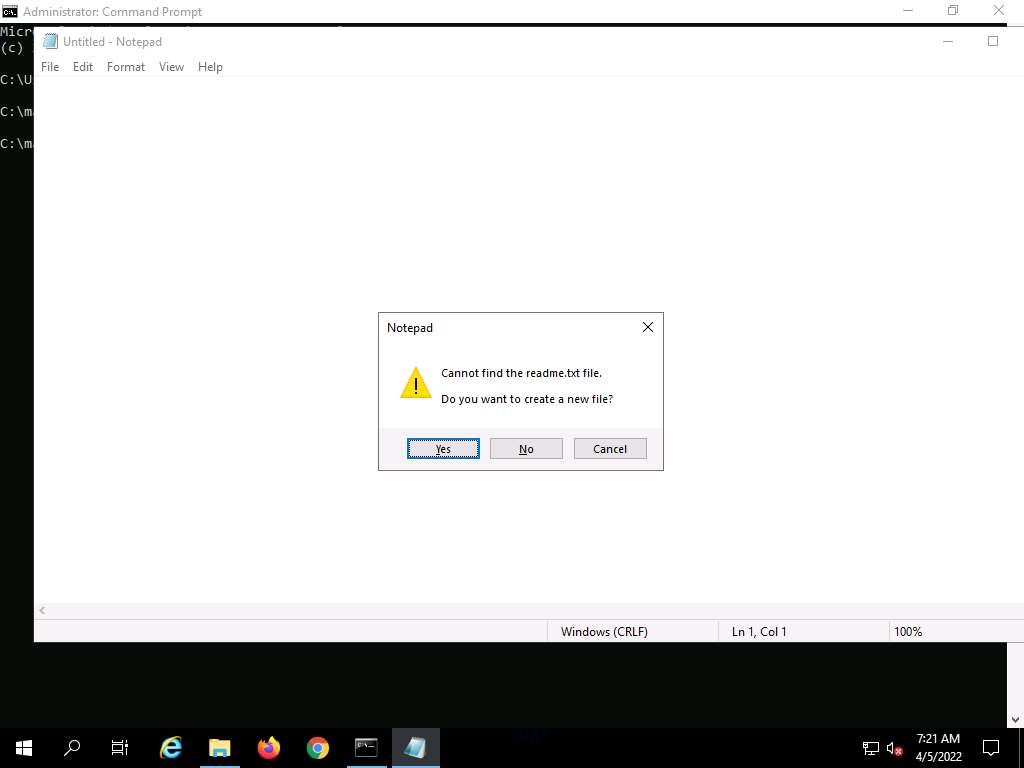Close the Notepad dialog with the X
The height and width of the screenshot is (768, 1024).
[x=647, y=327]
